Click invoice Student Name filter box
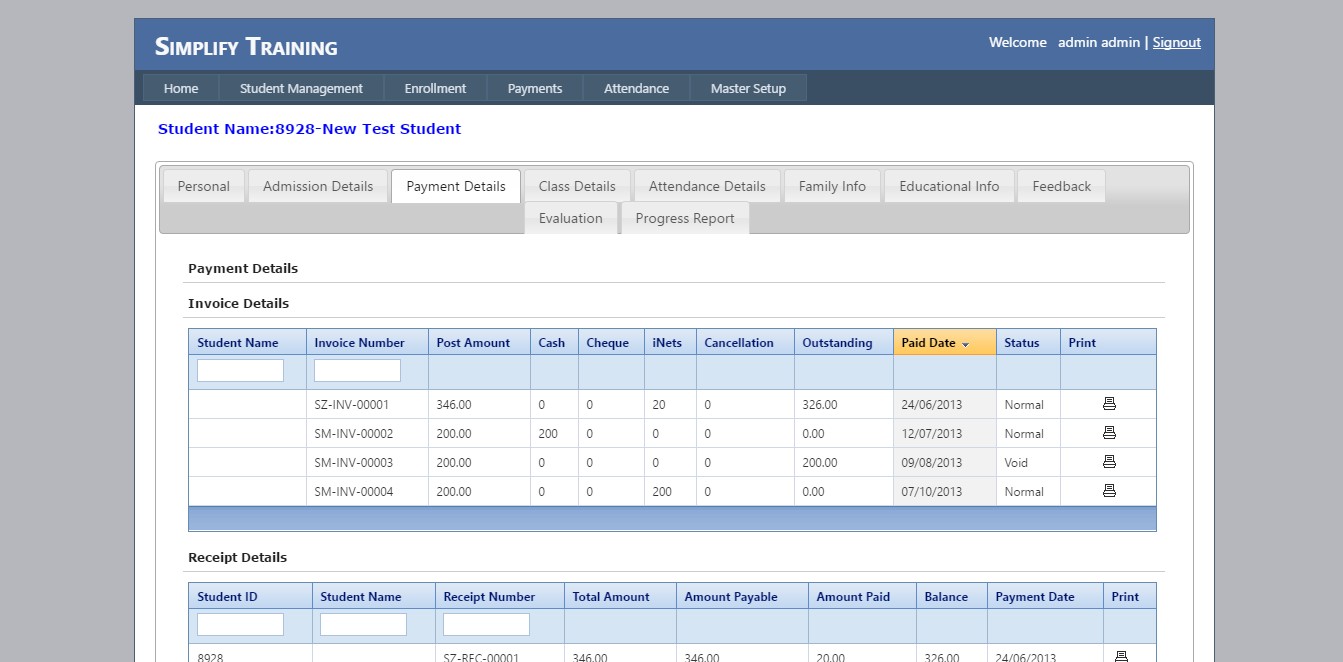Screen dimensions: 1343x662 coord(240,371)
